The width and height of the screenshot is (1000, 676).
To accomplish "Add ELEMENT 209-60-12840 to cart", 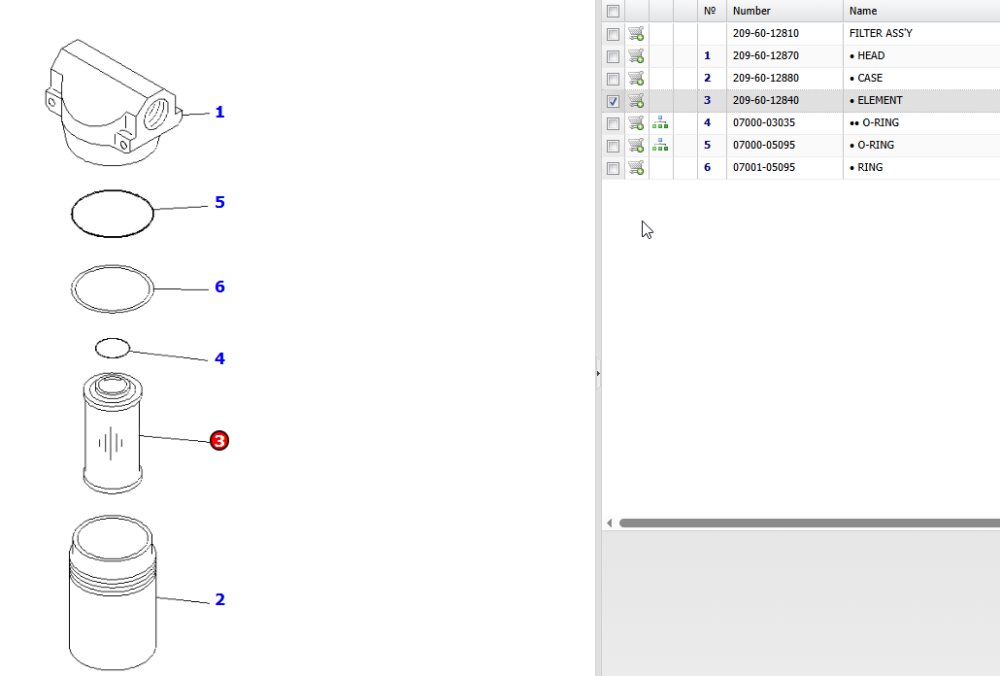I will tap(636, 100).
